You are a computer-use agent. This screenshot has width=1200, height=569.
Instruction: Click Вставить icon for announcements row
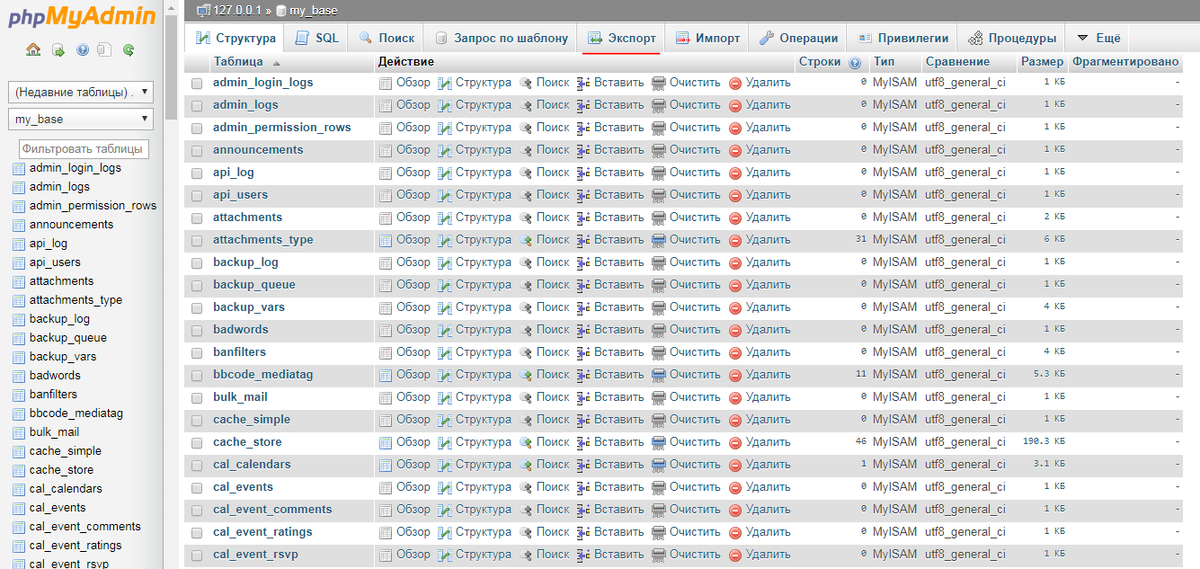(x=584, y=150)
